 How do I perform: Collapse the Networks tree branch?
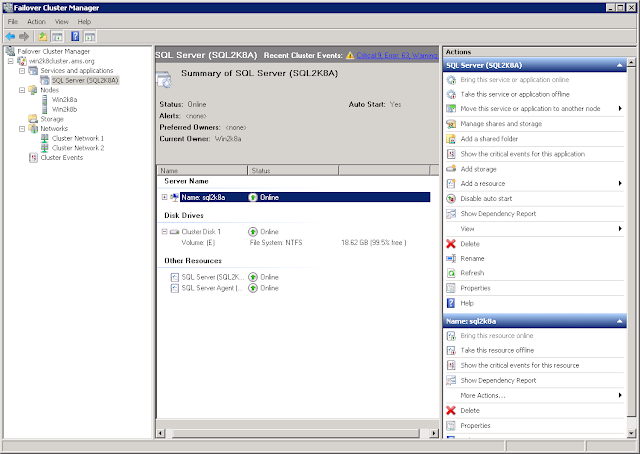click(x=22, y=129)
